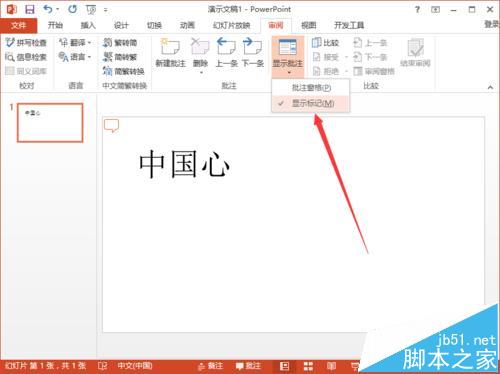This screenshot has height=374, width=500.
Task: Open the 文件 (File) tab
Action: coord(18,25)
